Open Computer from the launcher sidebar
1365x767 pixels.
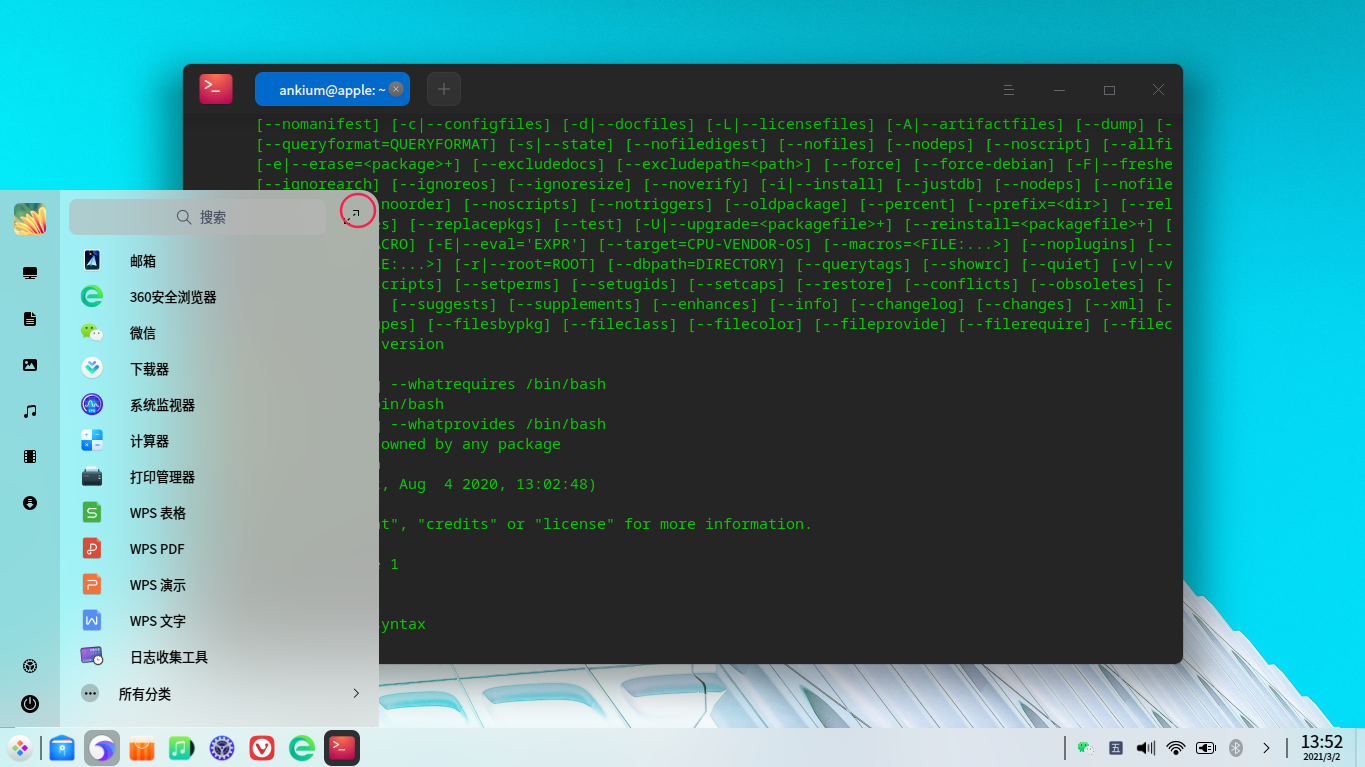(30, 273)
